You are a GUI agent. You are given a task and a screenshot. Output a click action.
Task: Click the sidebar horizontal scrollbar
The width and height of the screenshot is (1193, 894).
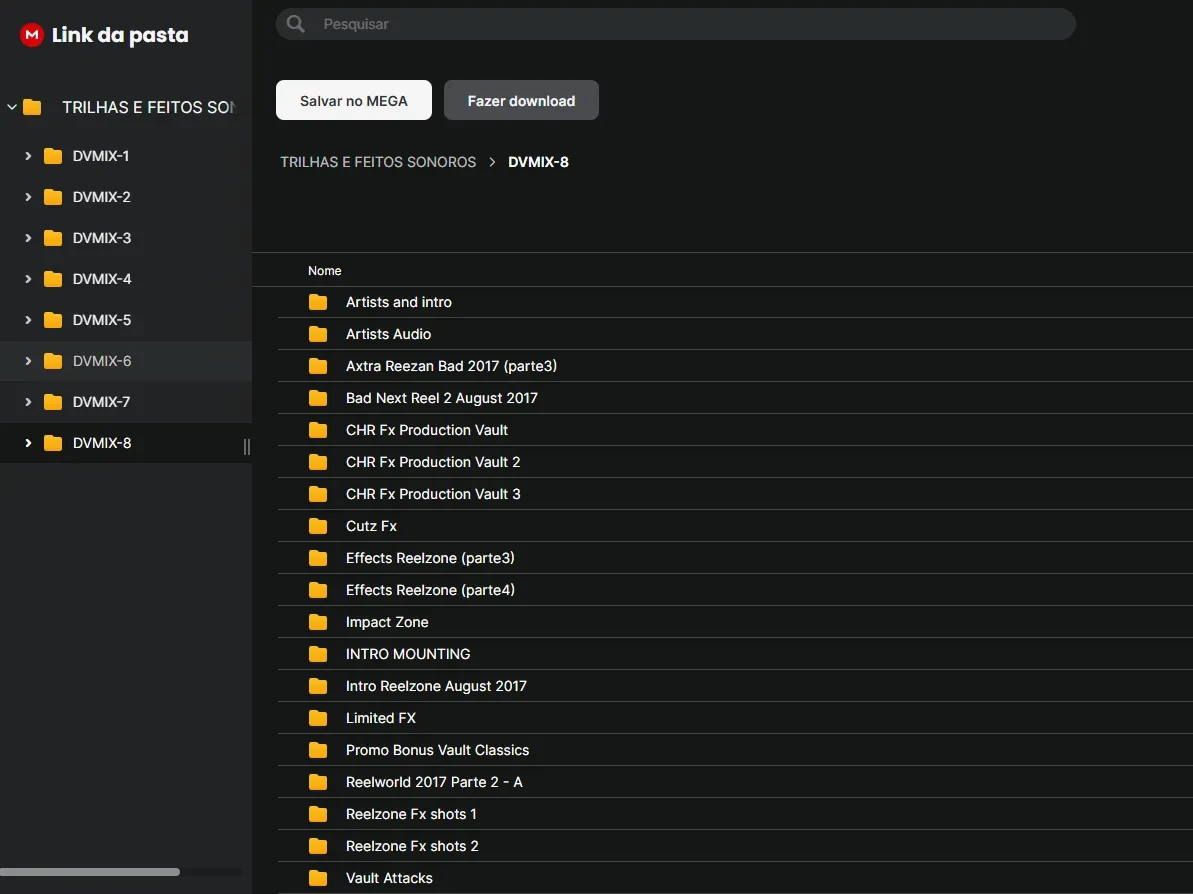pos(90,872)
